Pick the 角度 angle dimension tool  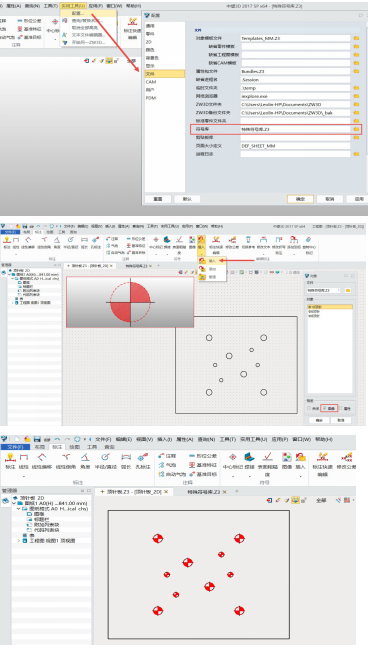point(85,461)
